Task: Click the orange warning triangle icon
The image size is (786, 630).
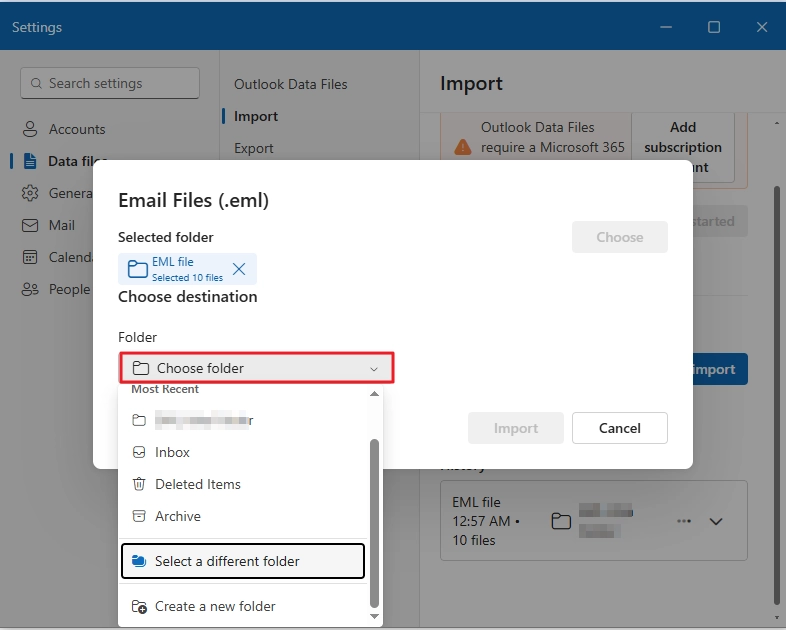Action: (463, 147)
